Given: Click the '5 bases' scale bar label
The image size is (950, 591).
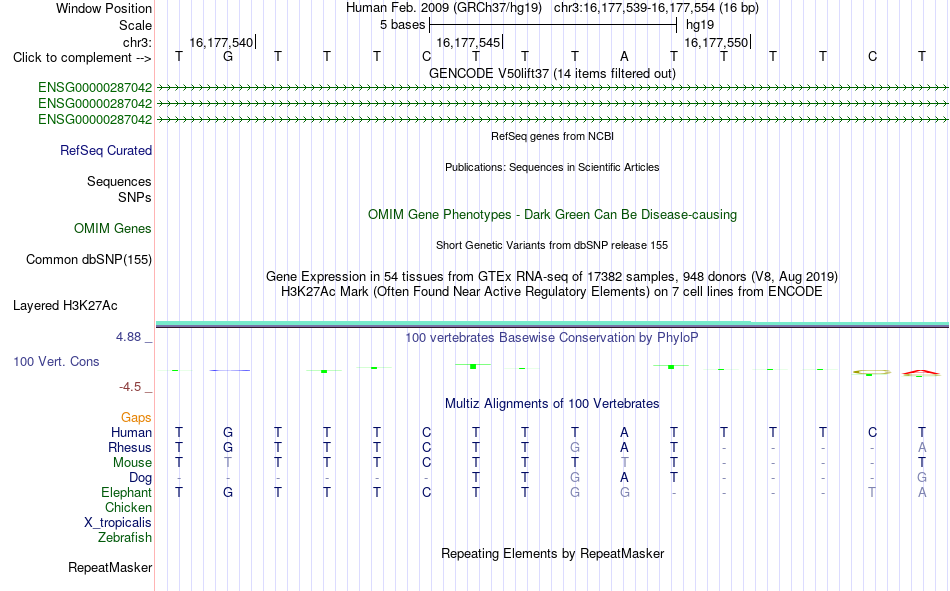Looking at the screenshot, I should pos(402,25).
